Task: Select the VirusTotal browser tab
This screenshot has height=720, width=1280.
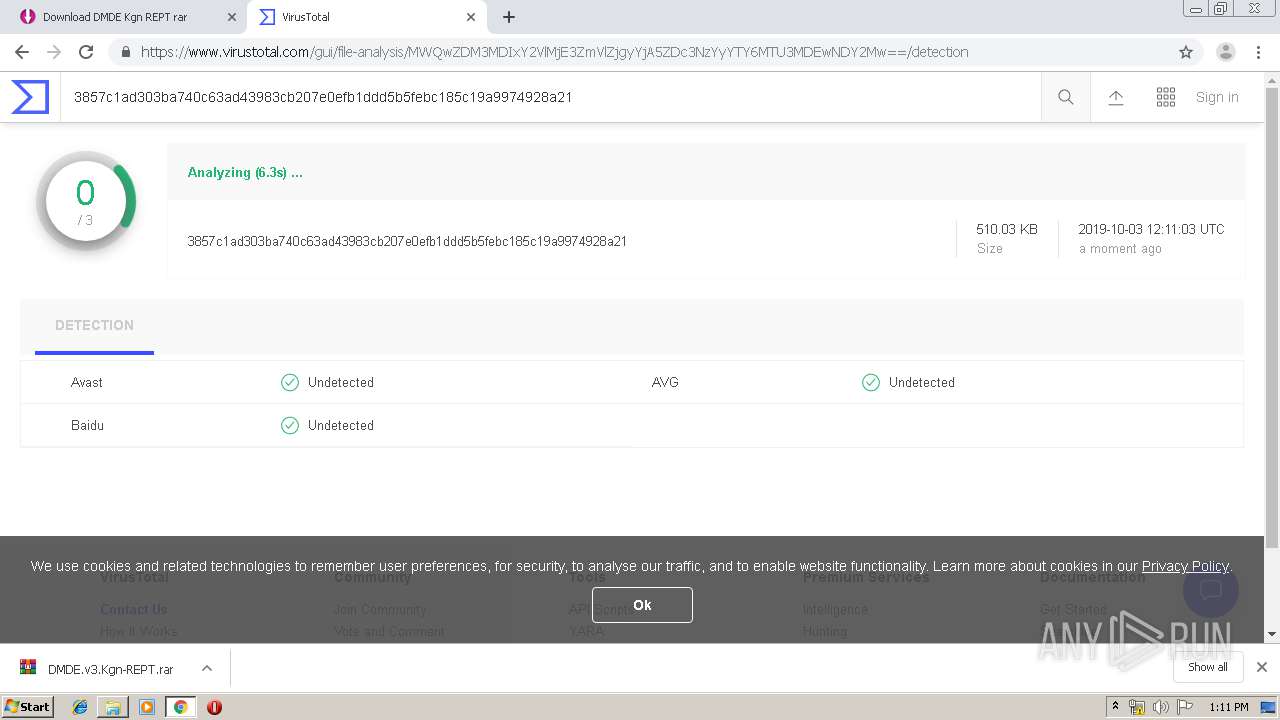Action: tap(368, 17)
